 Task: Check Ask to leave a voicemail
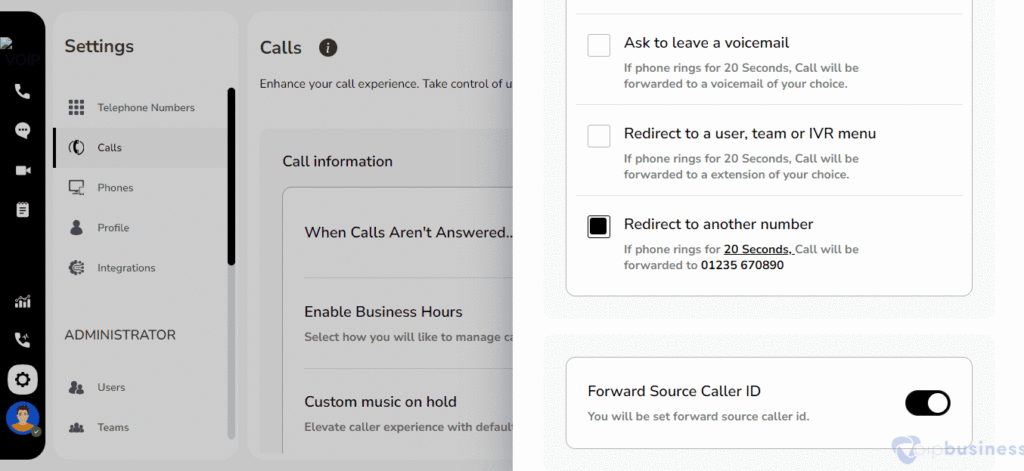click(x=599, y=46)
